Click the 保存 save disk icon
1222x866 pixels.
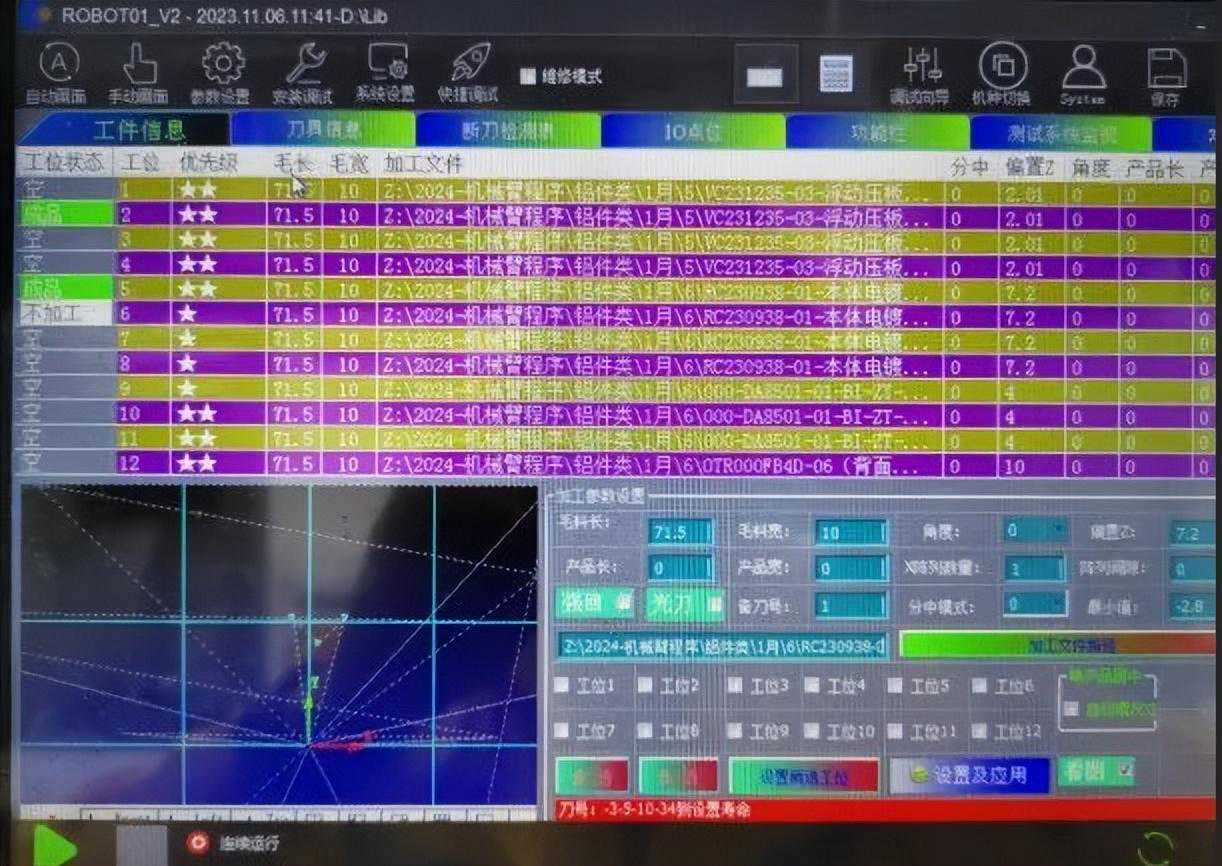[x=1166, y=73]
